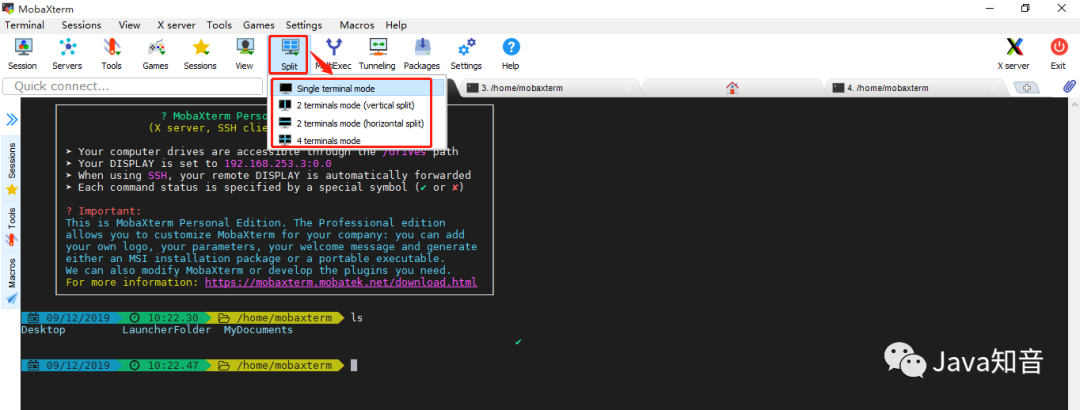Image resolution: width=1080 pixels, height=410 pixels.
Task: Choose Single terminal mode
Action: (354, 89)
